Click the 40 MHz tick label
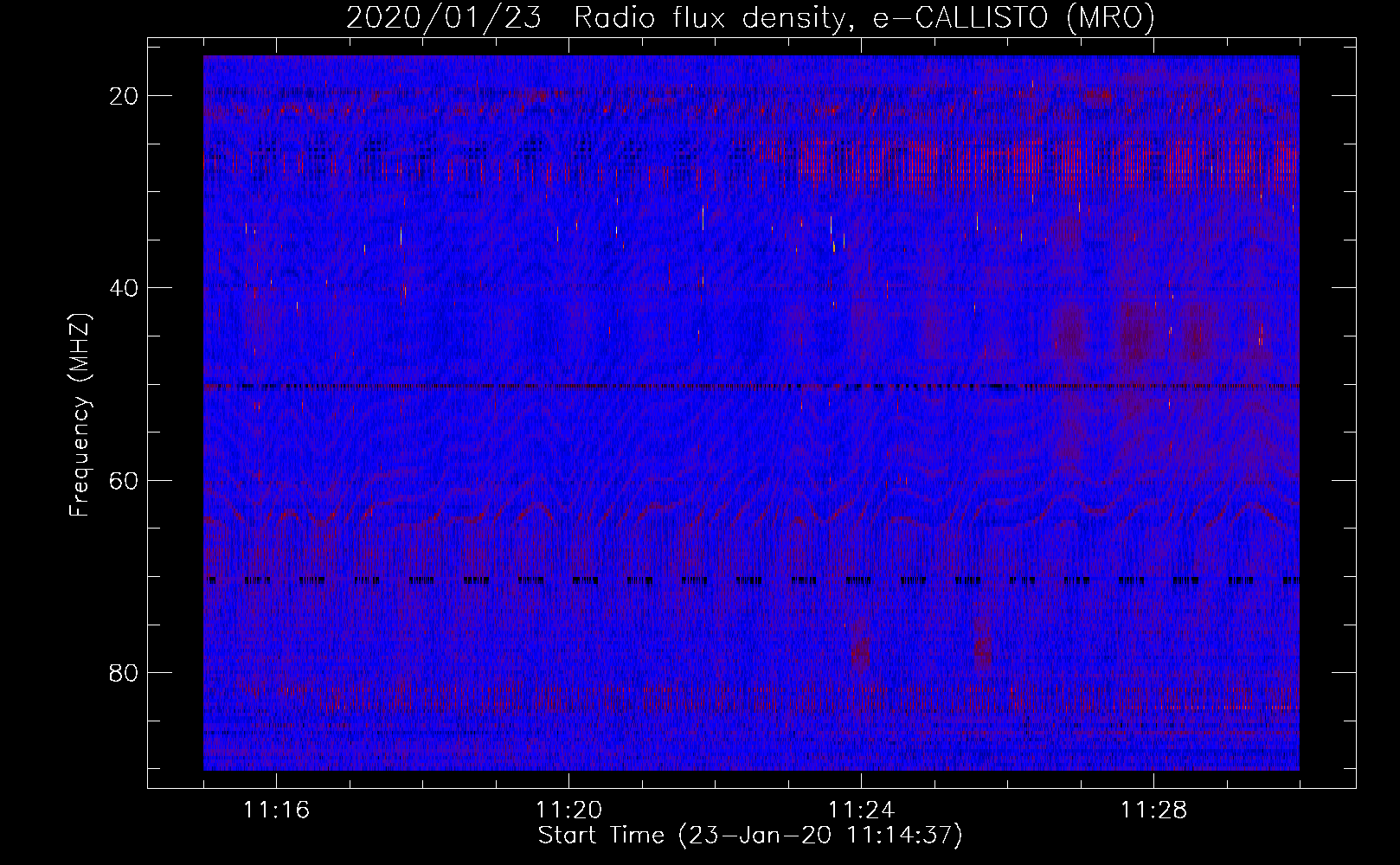This screenshot has width=1400, height=865. 125,288
